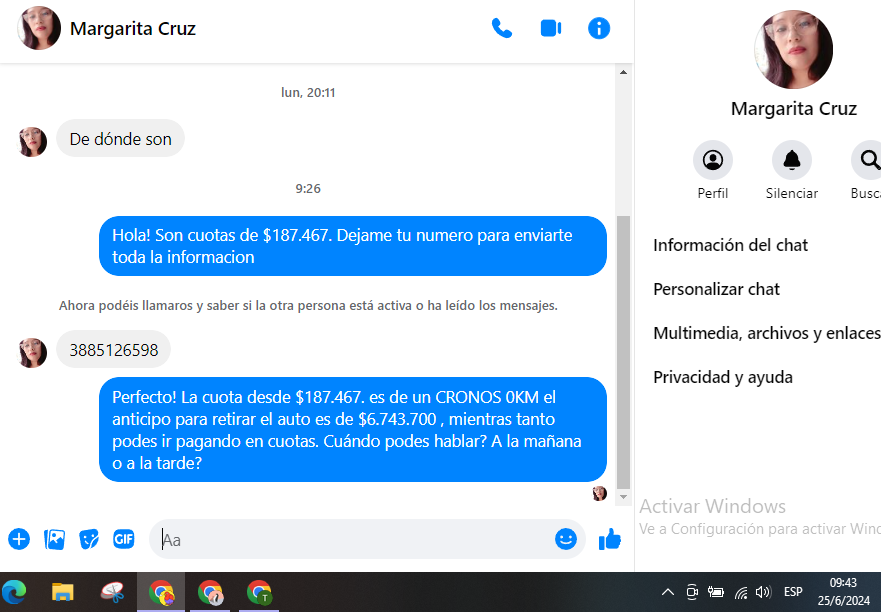Toggle the conversation information panel
The image size is (881, 612).
pyautogui.click(x=599, y=28)
